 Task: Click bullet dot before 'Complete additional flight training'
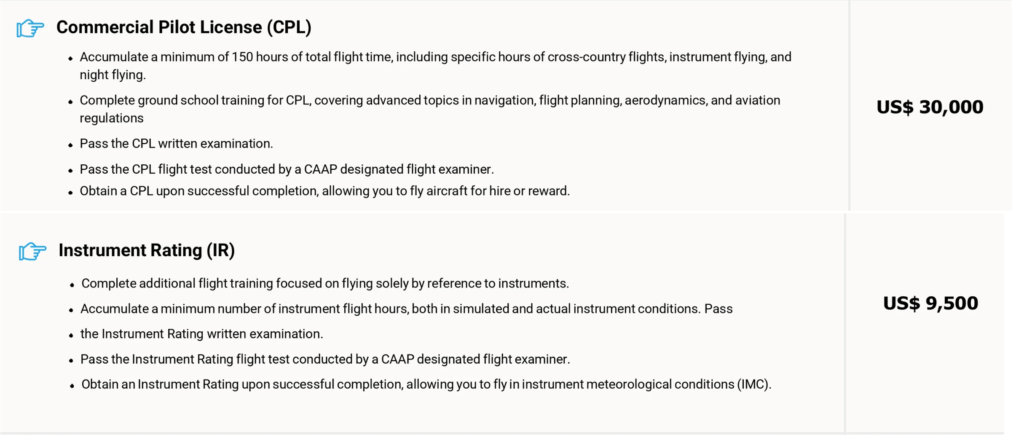72,284
